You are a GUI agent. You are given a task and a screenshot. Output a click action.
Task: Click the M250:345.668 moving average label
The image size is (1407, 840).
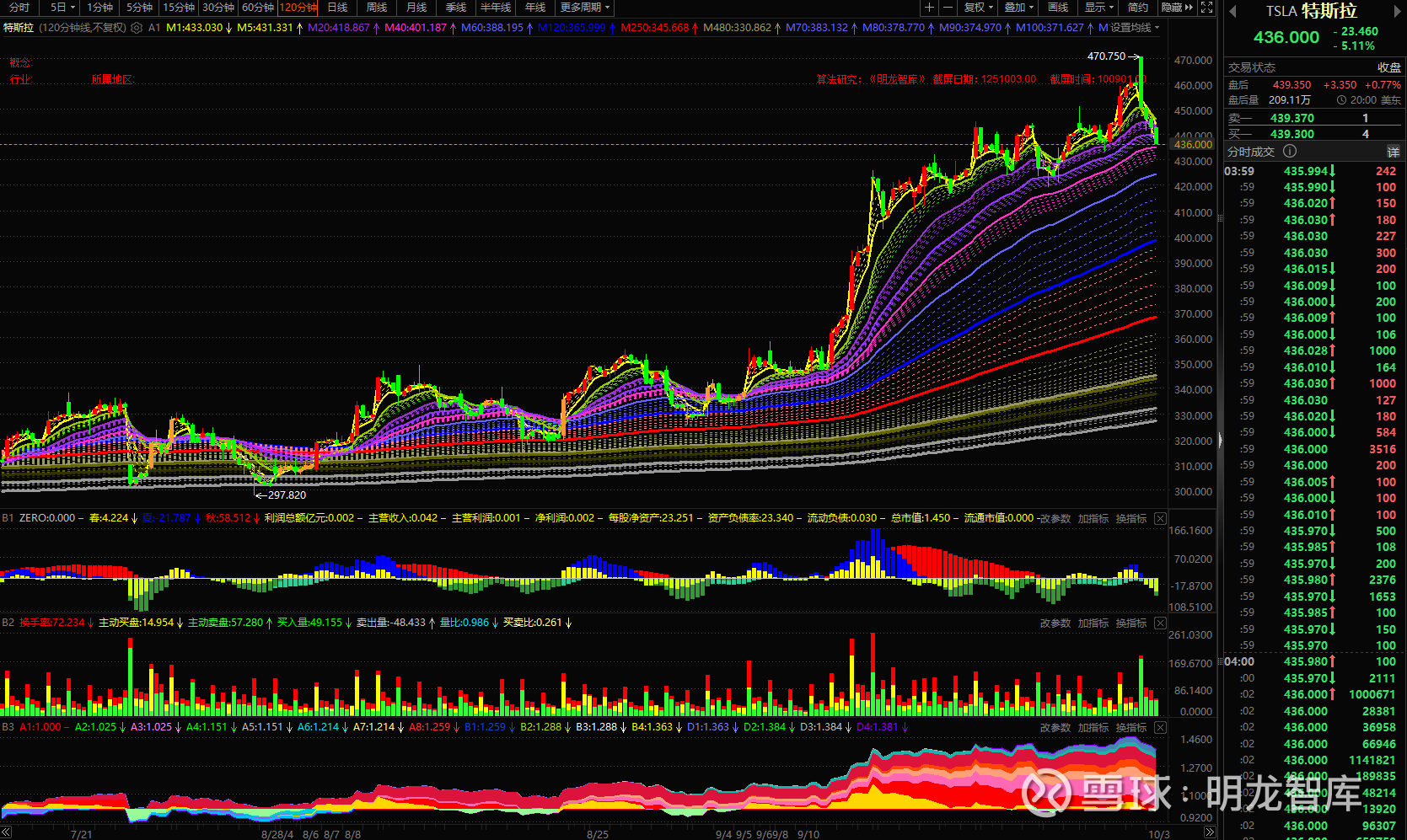(655, 28)
